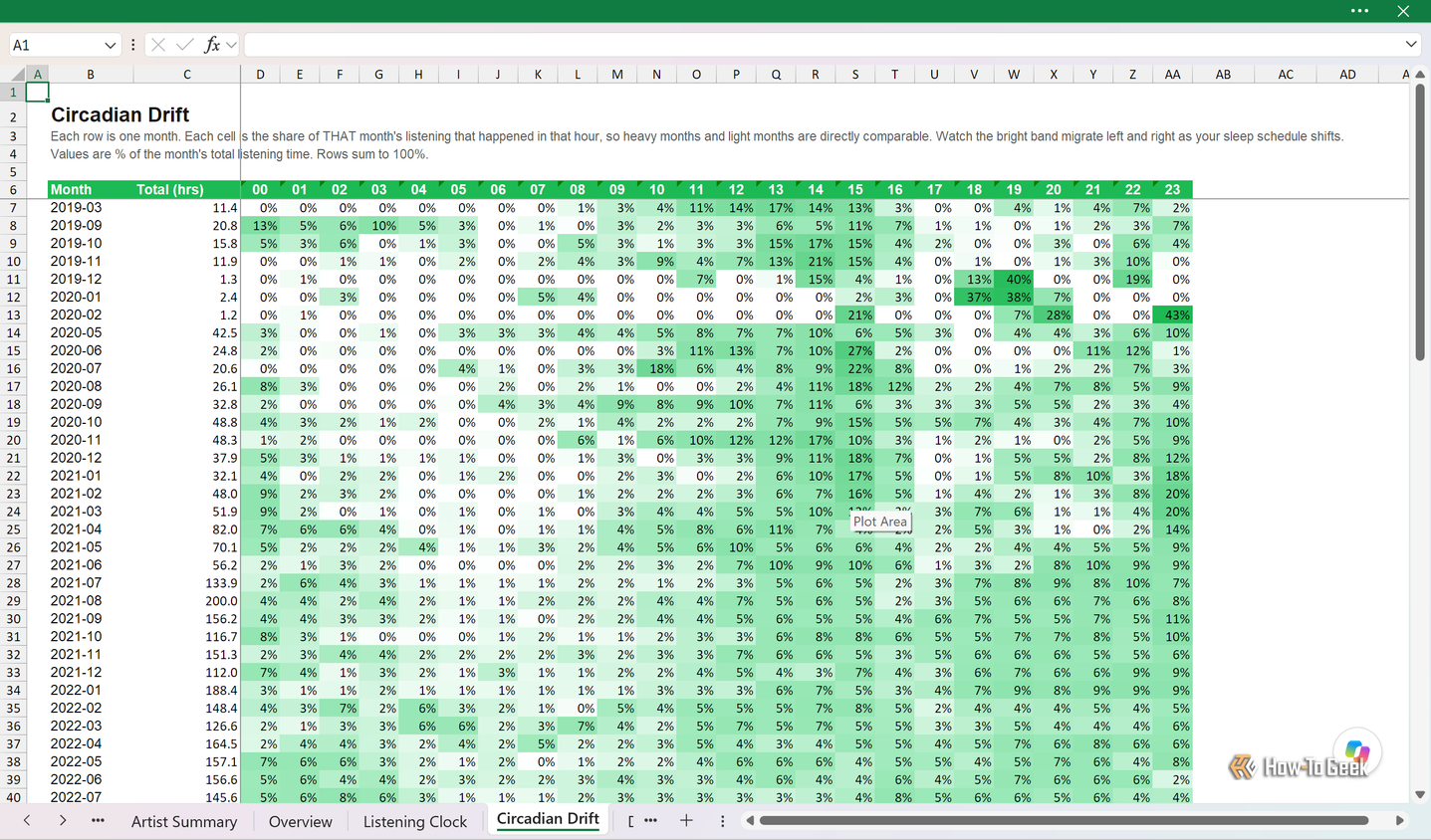Click hour header 12
Image resolution: width=1431 pixels, height=840 pixels.
(x=736, y=189)
